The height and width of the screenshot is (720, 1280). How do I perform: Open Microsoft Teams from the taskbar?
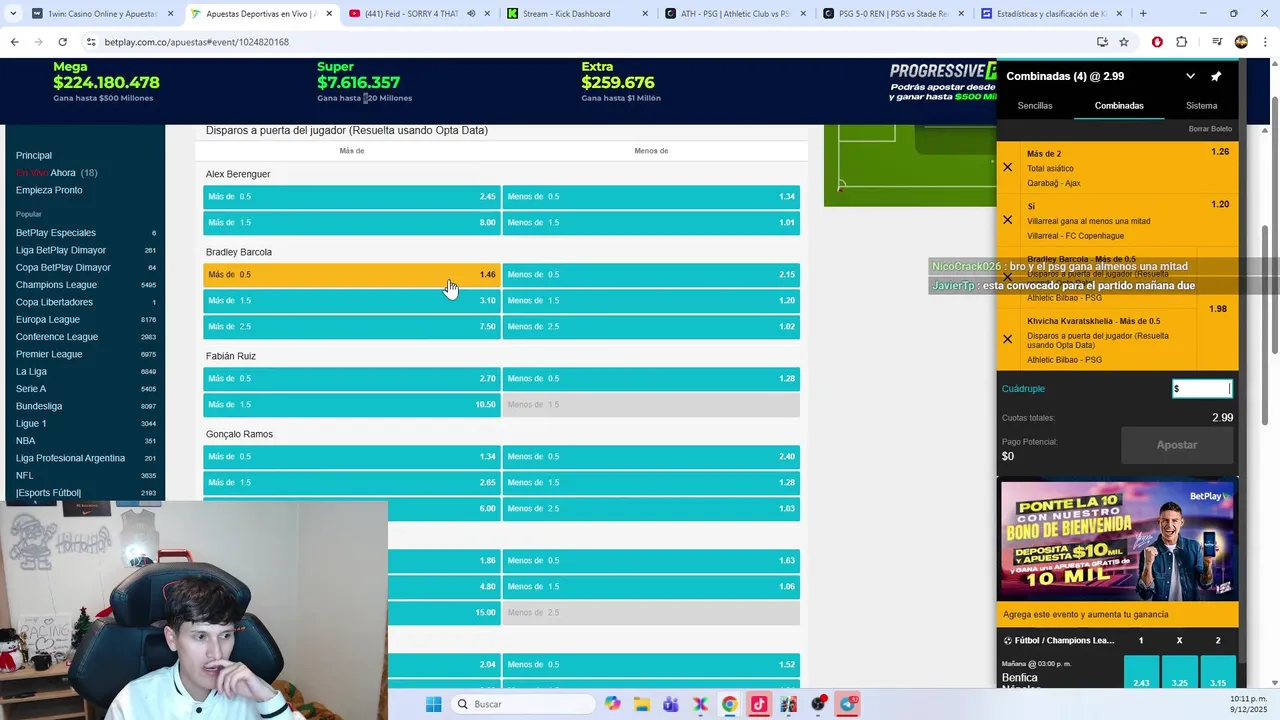click(x=670, y=704)
